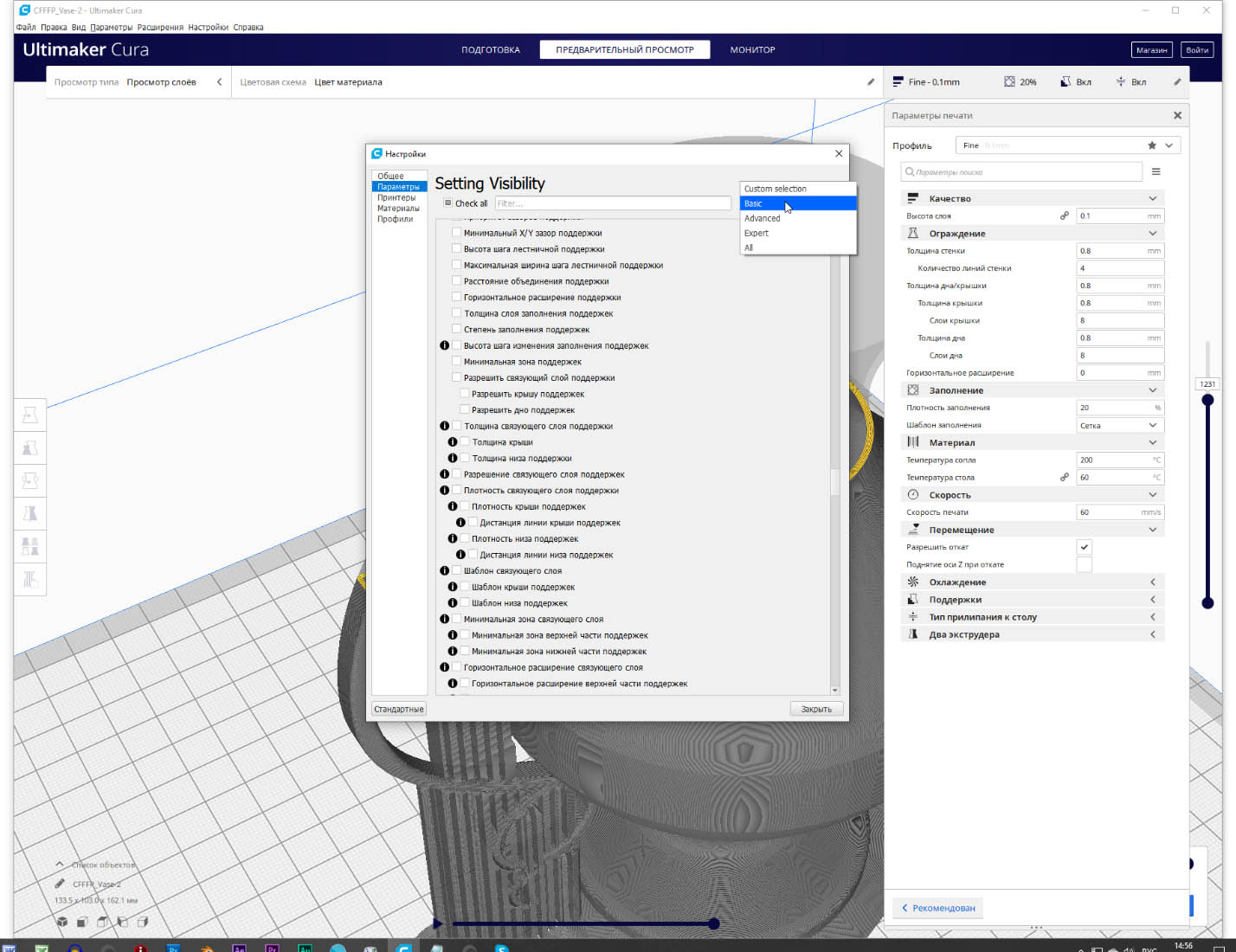
Task: Enable Разрешить крышу поддержек checkbox
Action: 465,394
